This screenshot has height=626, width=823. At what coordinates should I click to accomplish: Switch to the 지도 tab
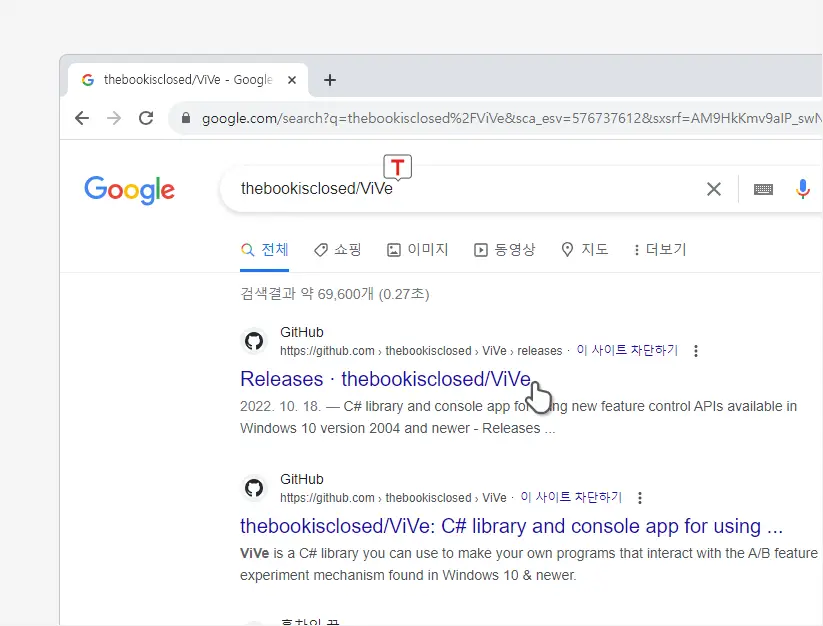click(584, 250)
